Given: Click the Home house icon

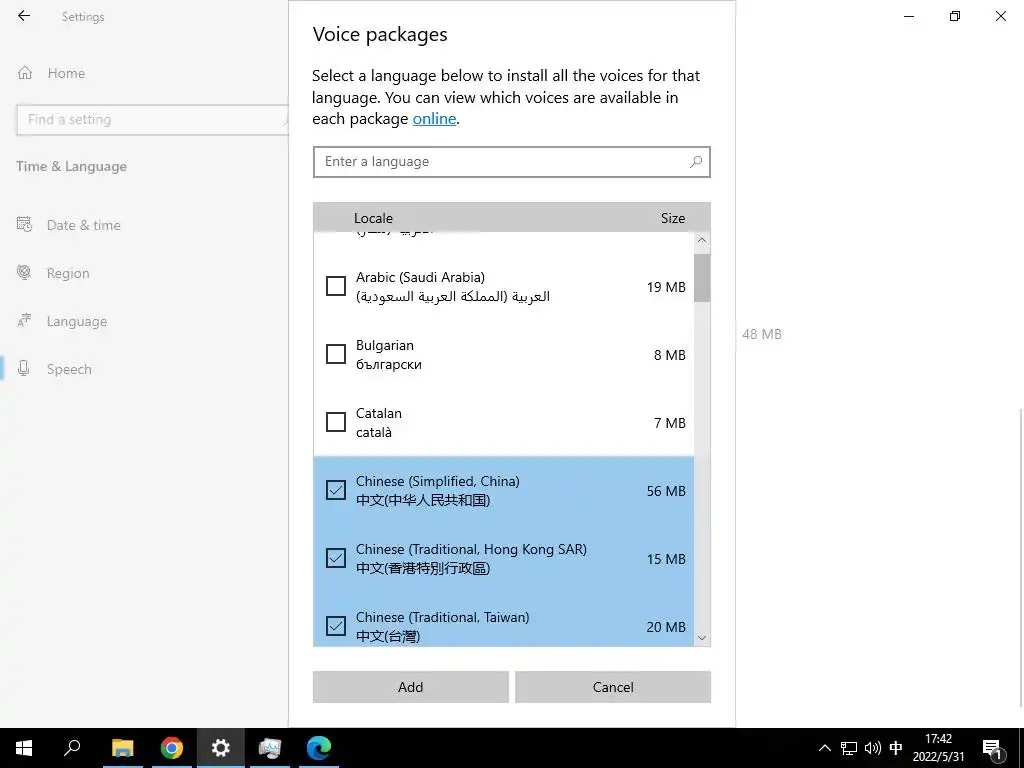Looking at the screenshot, I should point(25,72).
